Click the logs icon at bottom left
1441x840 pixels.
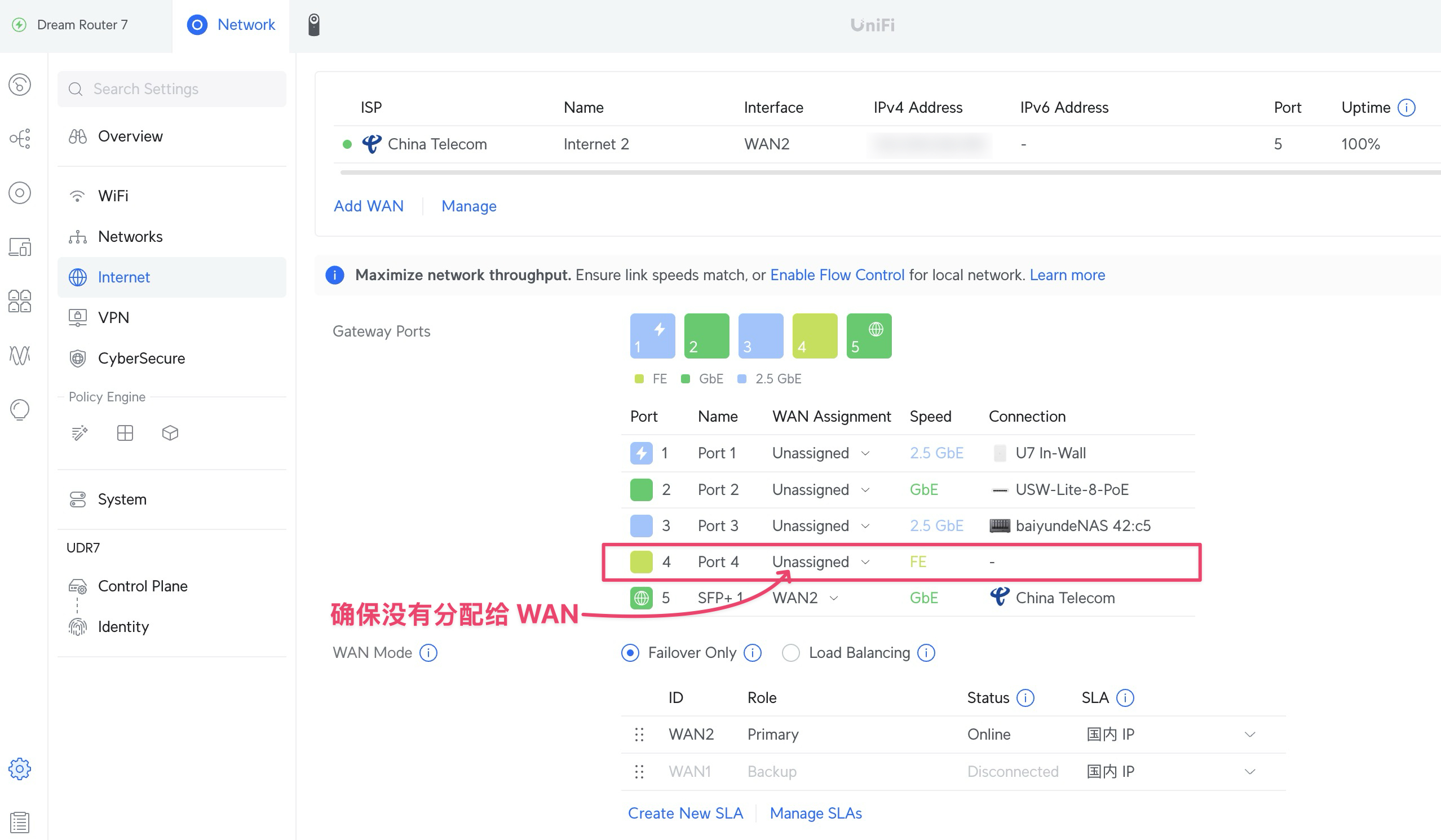(x=21, y=823)
